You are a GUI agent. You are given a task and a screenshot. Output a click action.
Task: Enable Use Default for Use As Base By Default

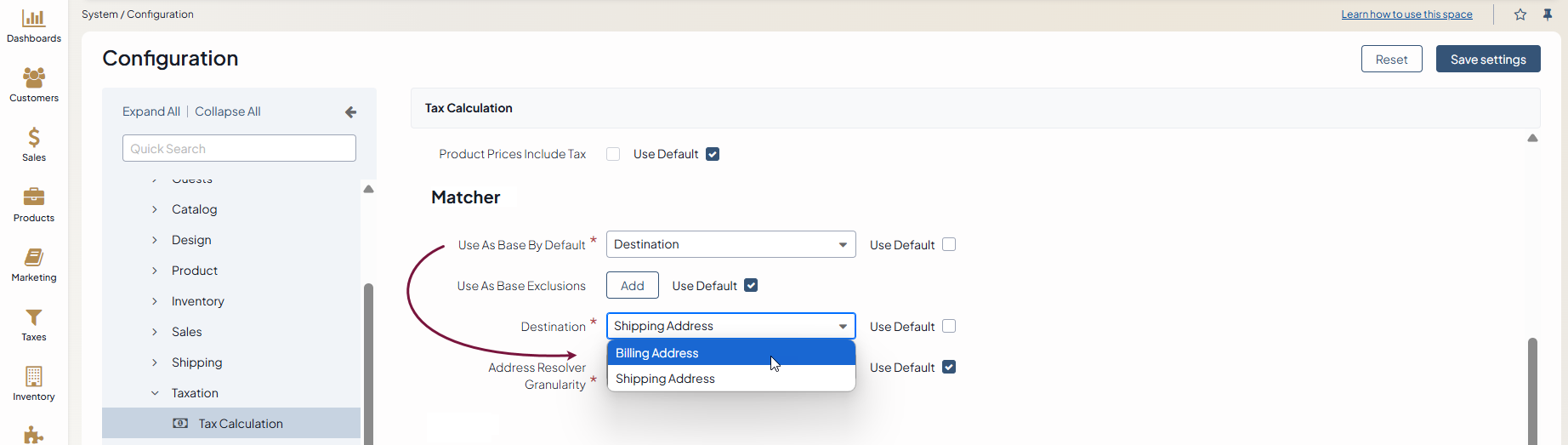pyautogui.click(x=949, y=245)
